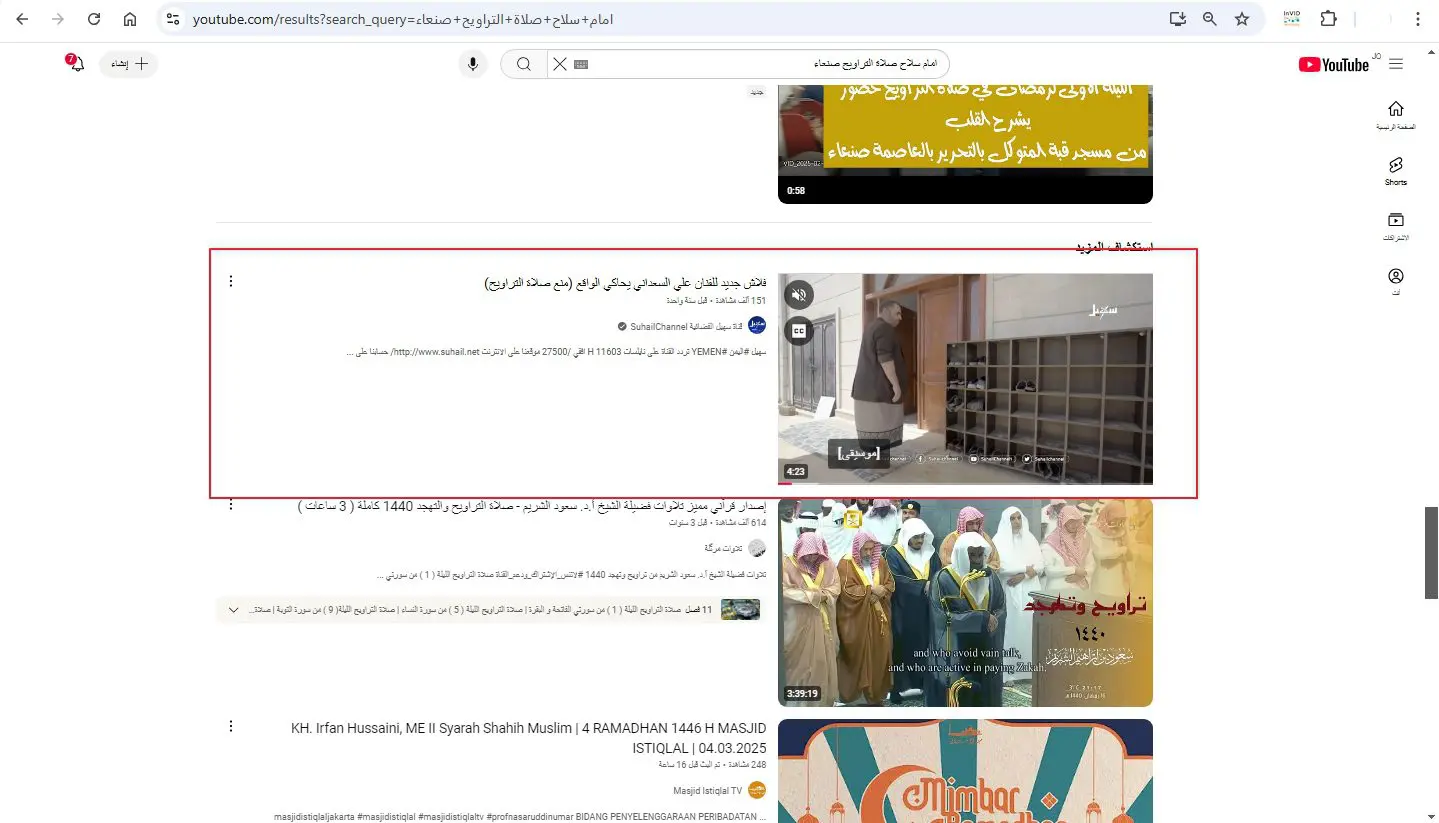Open the Masjid Istiqlal TV channel name
Viewport: 1439px width, 823px height.
pyautogui.click(x=708, y=791)
